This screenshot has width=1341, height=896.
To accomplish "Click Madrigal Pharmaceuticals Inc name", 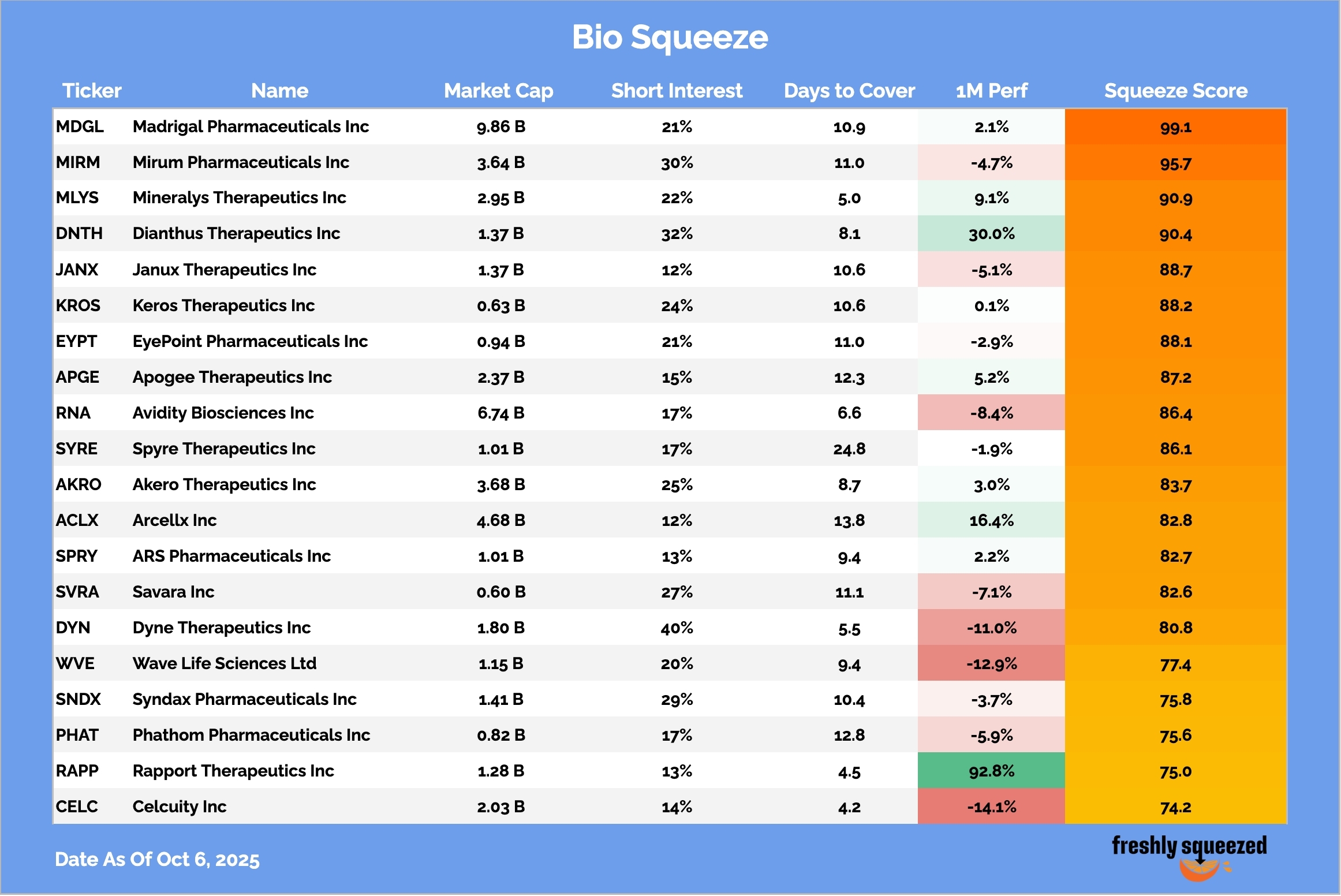I will tap(251, 126).
